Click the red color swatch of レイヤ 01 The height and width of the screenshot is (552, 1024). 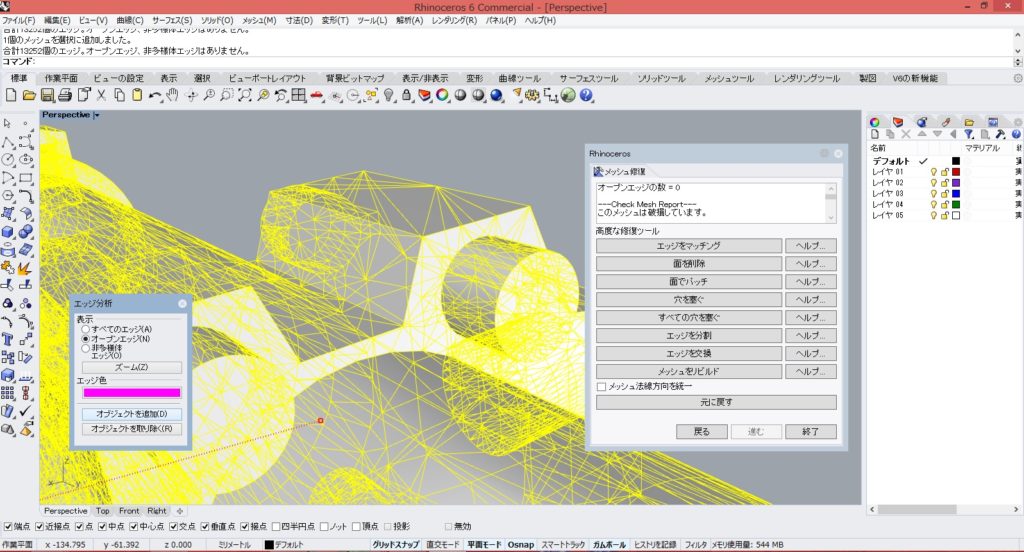pos(956,172)
